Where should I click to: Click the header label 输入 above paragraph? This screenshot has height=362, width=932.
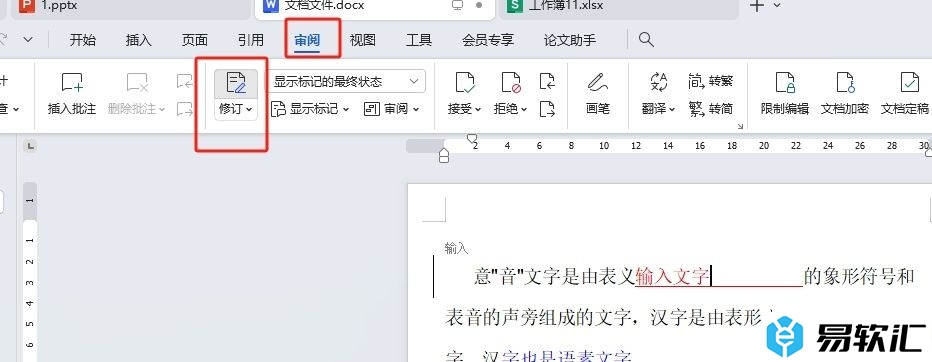coord(456,248)
